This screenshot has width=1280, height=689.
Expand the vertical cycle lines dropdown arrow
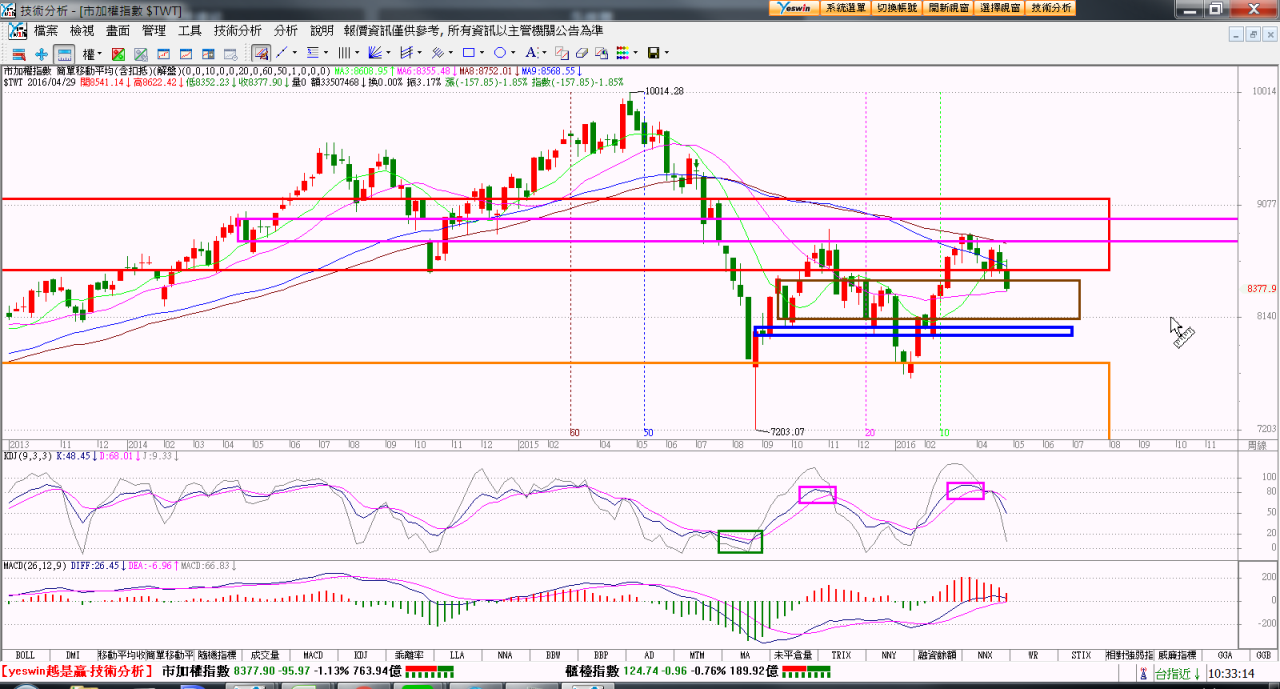point(358,53)
